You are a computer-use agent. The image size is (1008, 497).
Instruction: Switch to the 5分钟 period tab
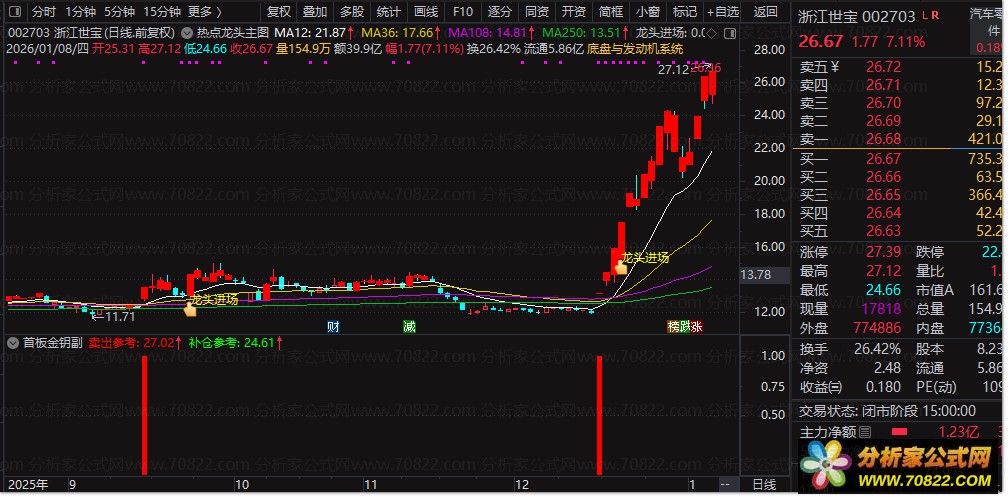[x=120, y=12]
